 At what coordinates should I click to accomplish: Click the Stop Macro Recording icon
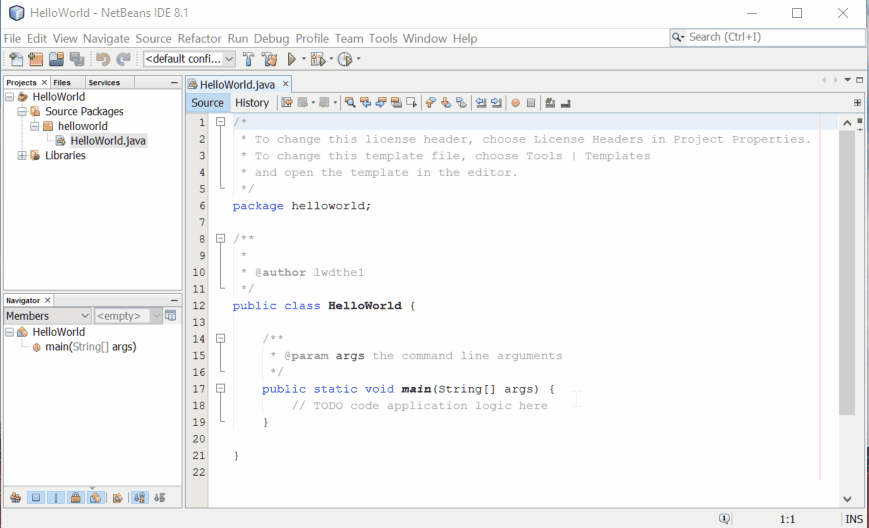(x=531, y=102)
